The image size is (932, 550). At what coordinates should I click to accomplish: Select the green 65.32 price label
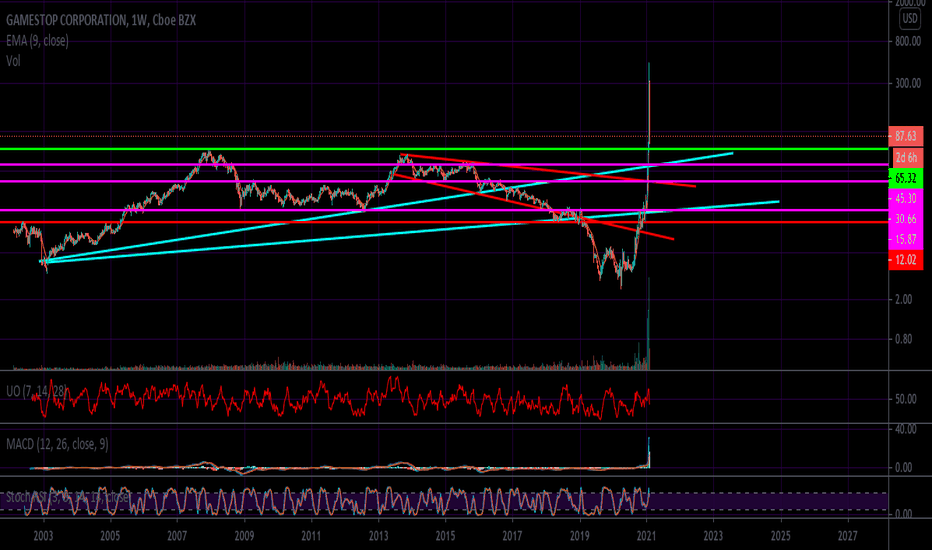[x=906, y=178]
